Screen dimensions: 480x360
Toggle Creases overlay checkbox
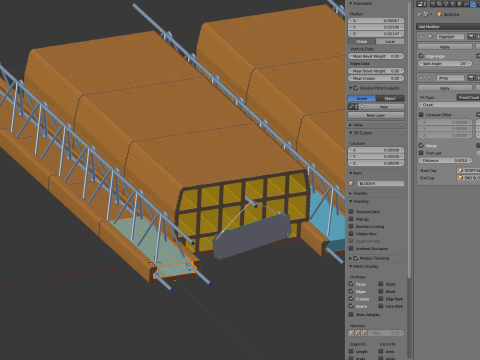351,299
